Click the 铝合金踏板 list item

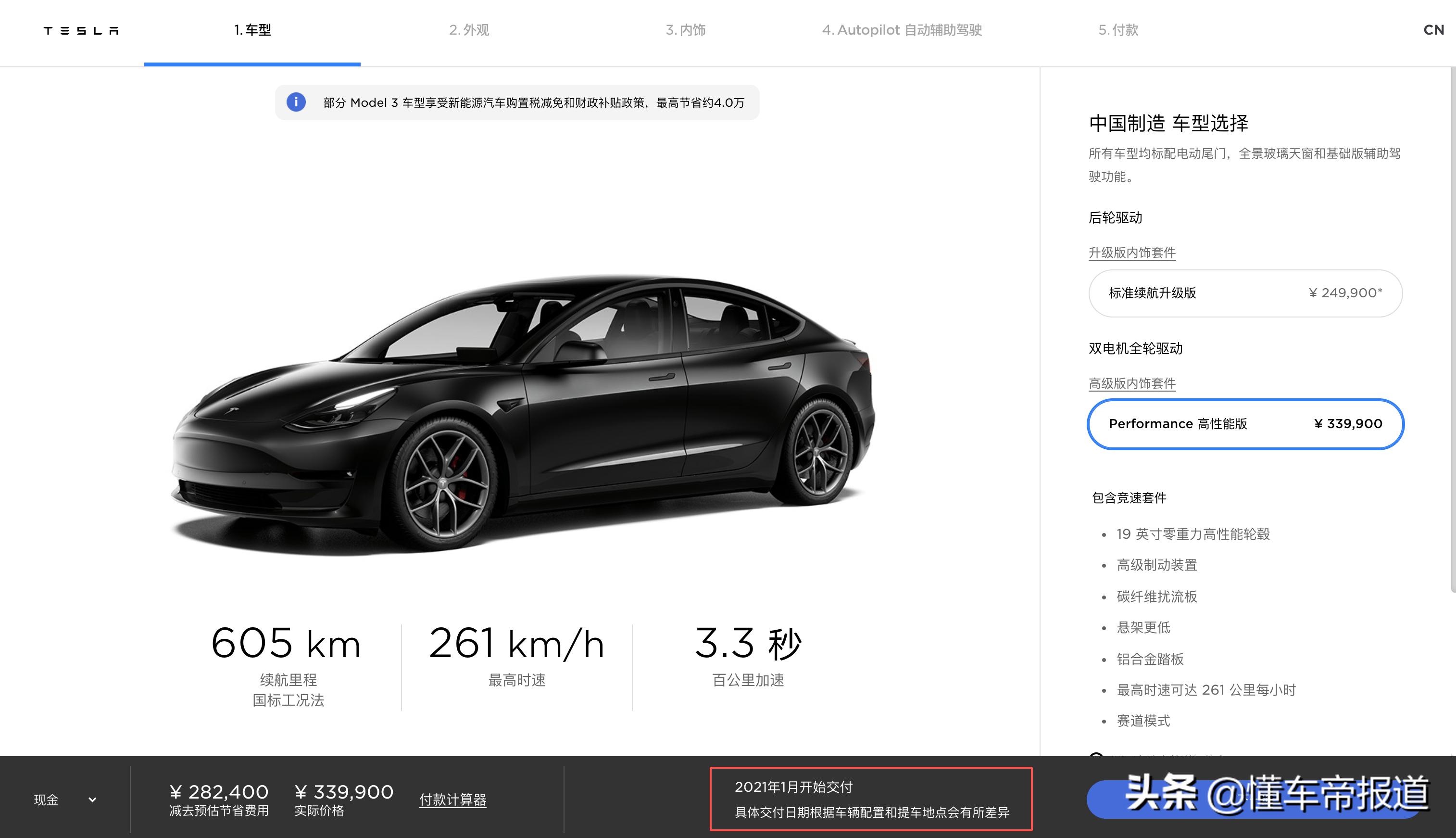[x=1150, y=659]
